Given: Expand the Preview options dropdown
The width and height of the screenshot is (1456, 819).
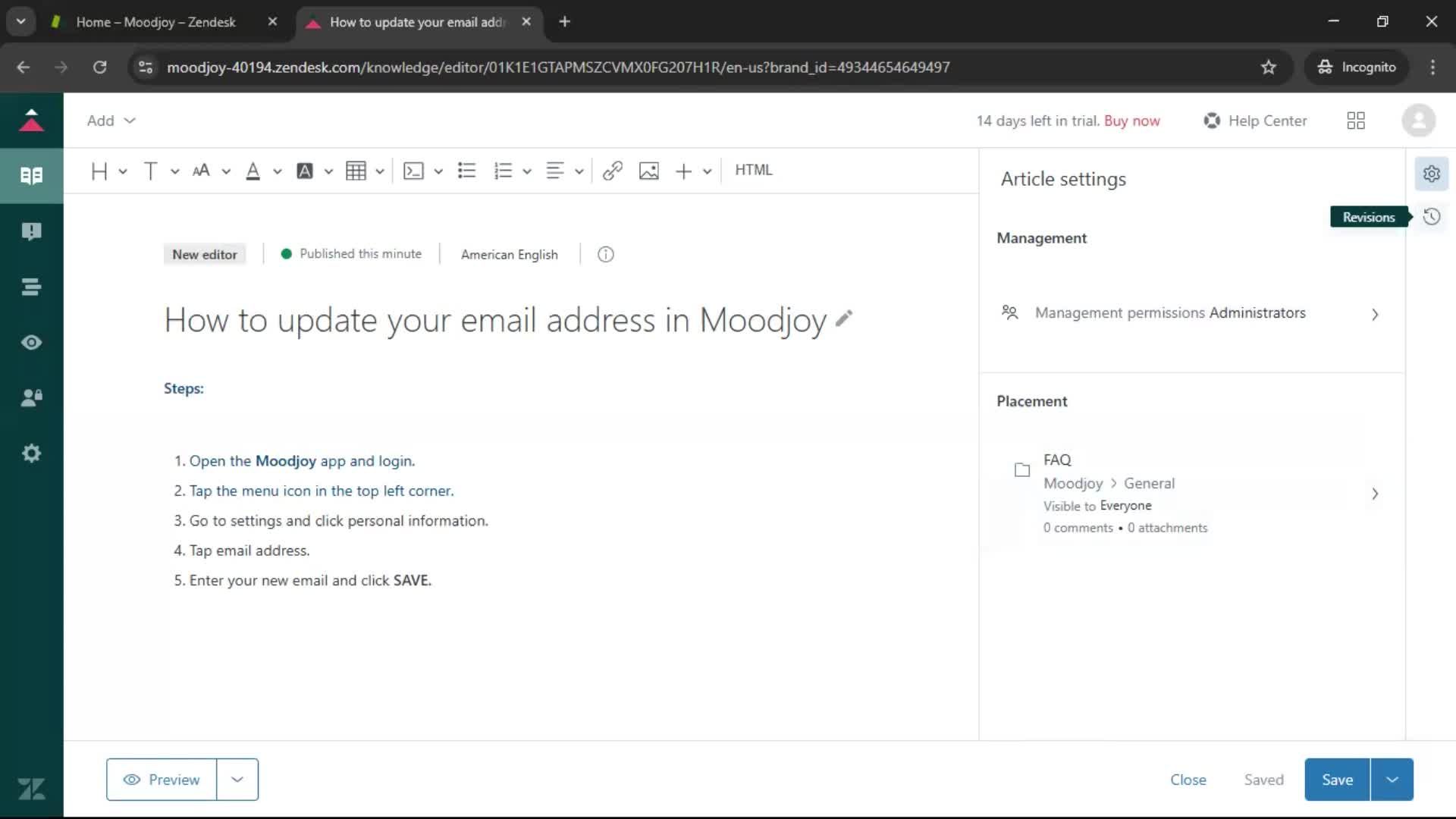Looking at the screenshot, I should tap(237, 780).
